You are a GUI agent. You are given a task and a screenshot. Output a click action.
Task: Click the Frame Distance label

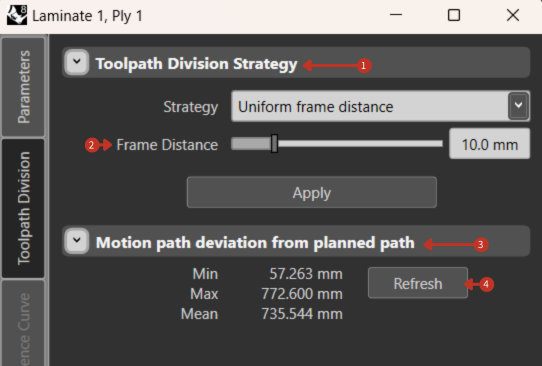click(x=167, y=145)
